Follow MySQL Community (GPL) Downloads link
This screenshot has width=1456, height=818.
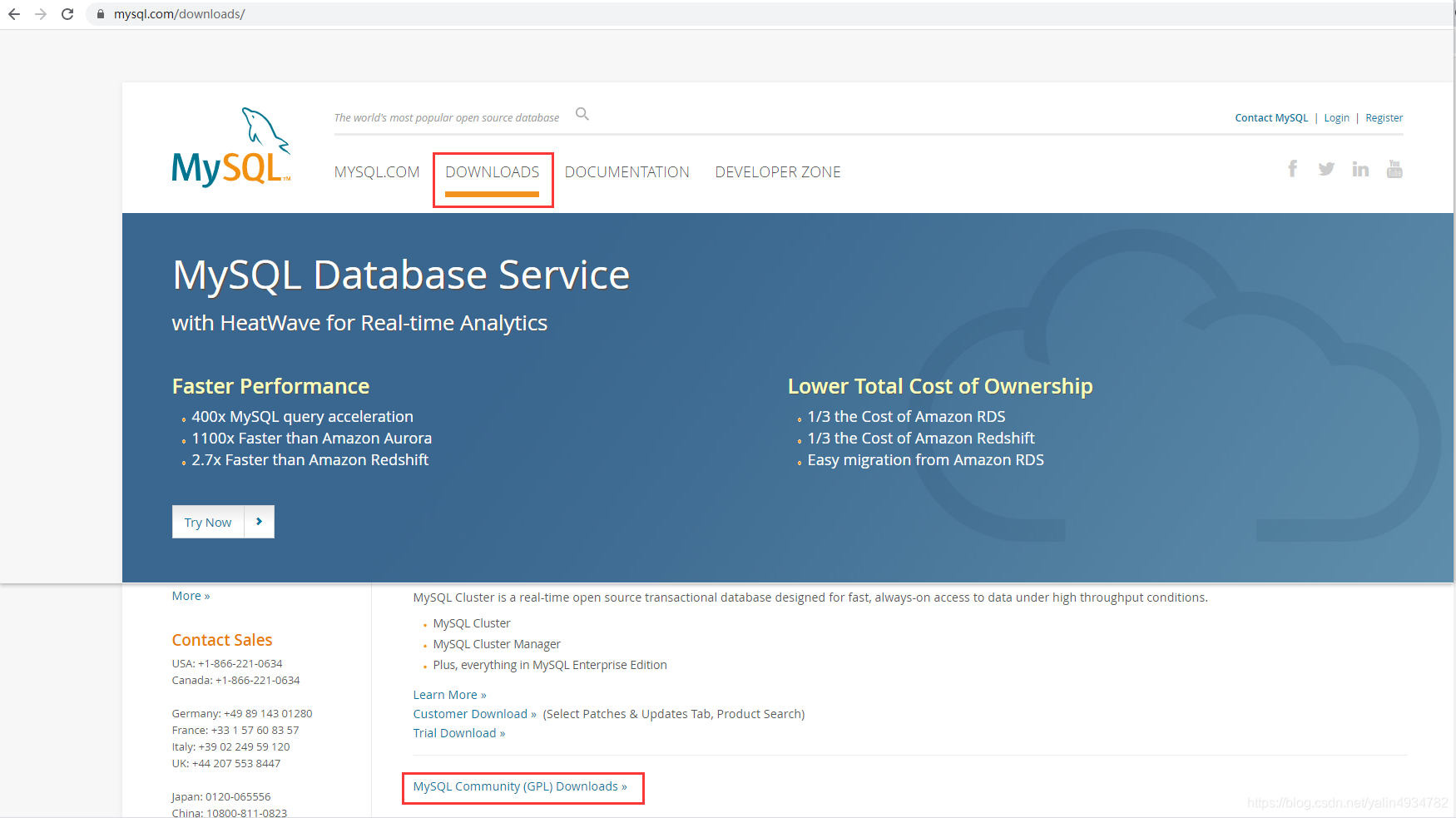tap(522, 786)
